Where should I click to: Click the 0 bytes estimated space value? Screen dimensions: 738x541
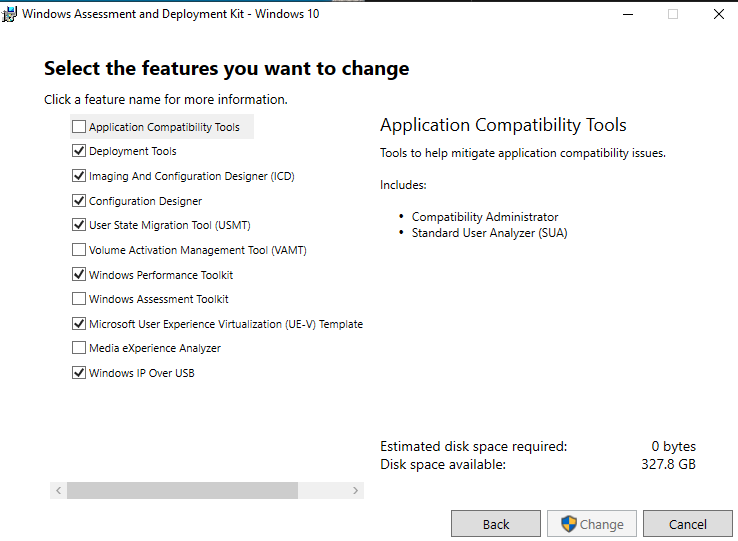pos(674,446)
